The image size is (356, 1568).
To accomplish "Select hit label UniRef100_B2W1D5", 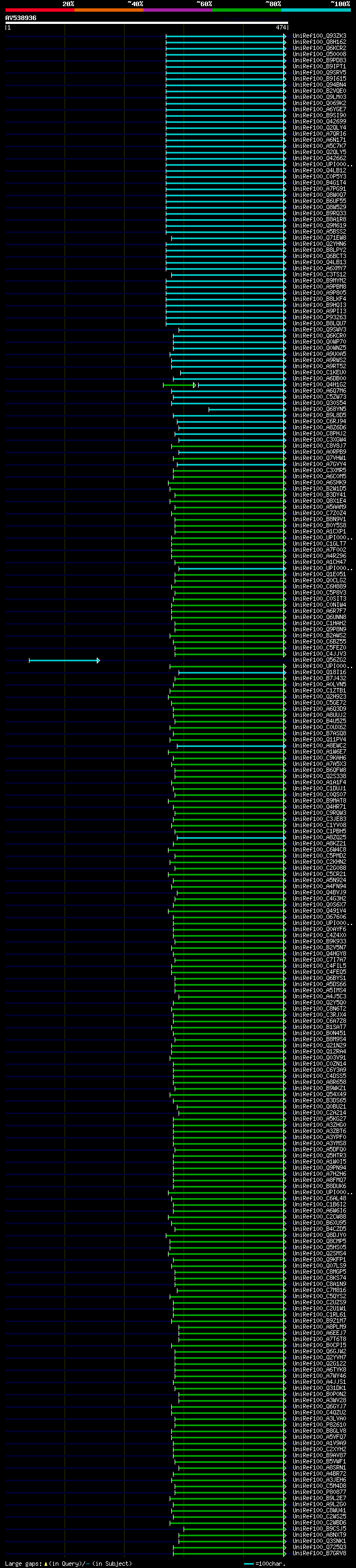I will coord(319,489).
